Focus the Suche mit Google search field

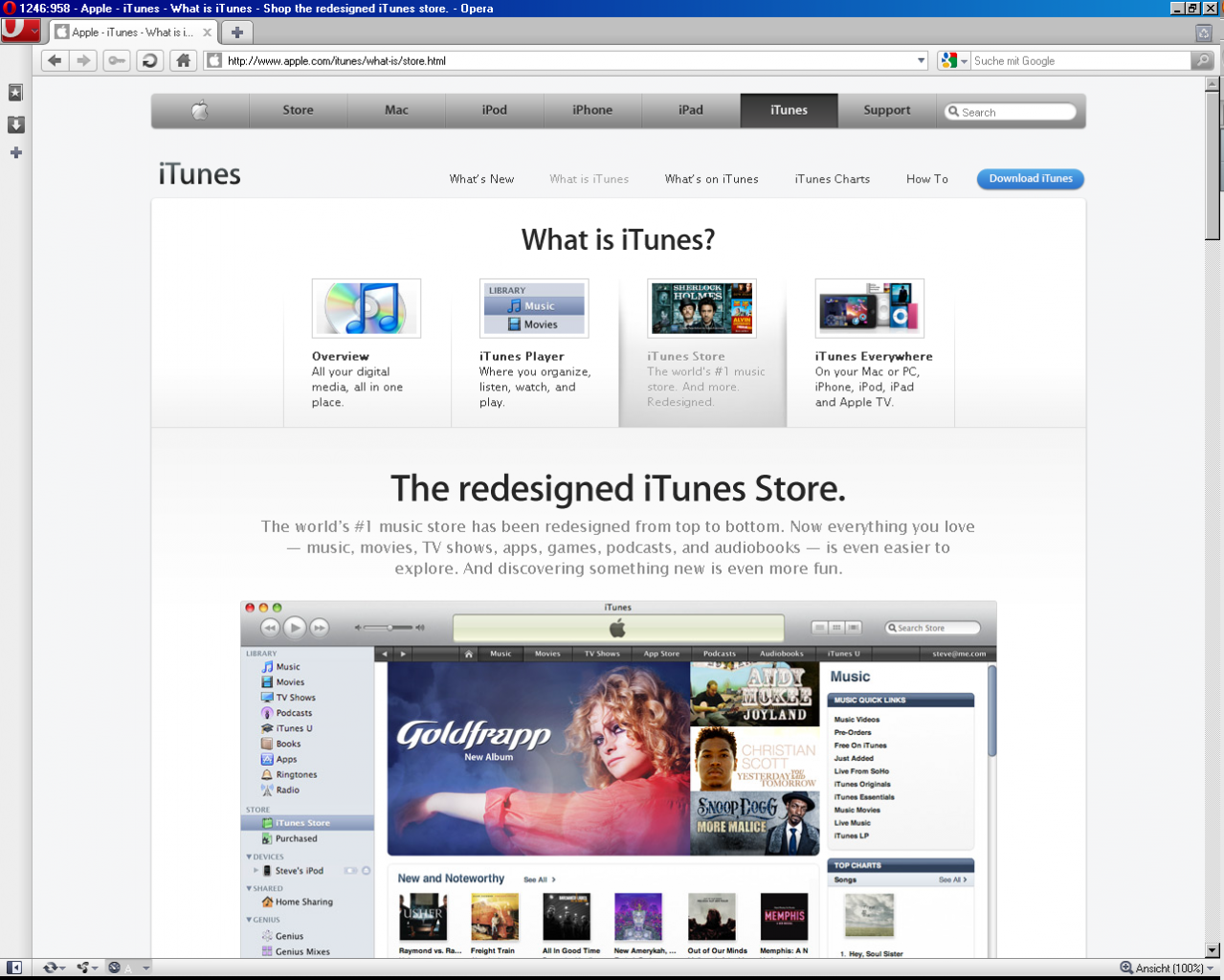click(x=1080, y=60)
